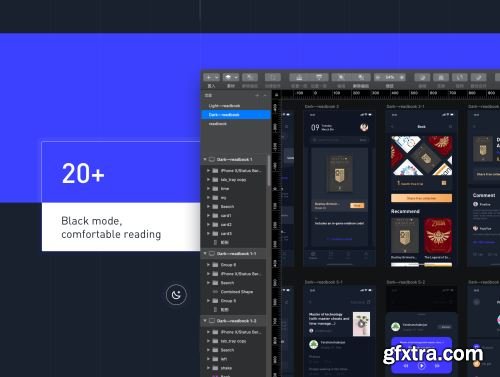Select the Dark—readbook 1-2 artboard row
500x377 pixels.
tap(234, 321)
